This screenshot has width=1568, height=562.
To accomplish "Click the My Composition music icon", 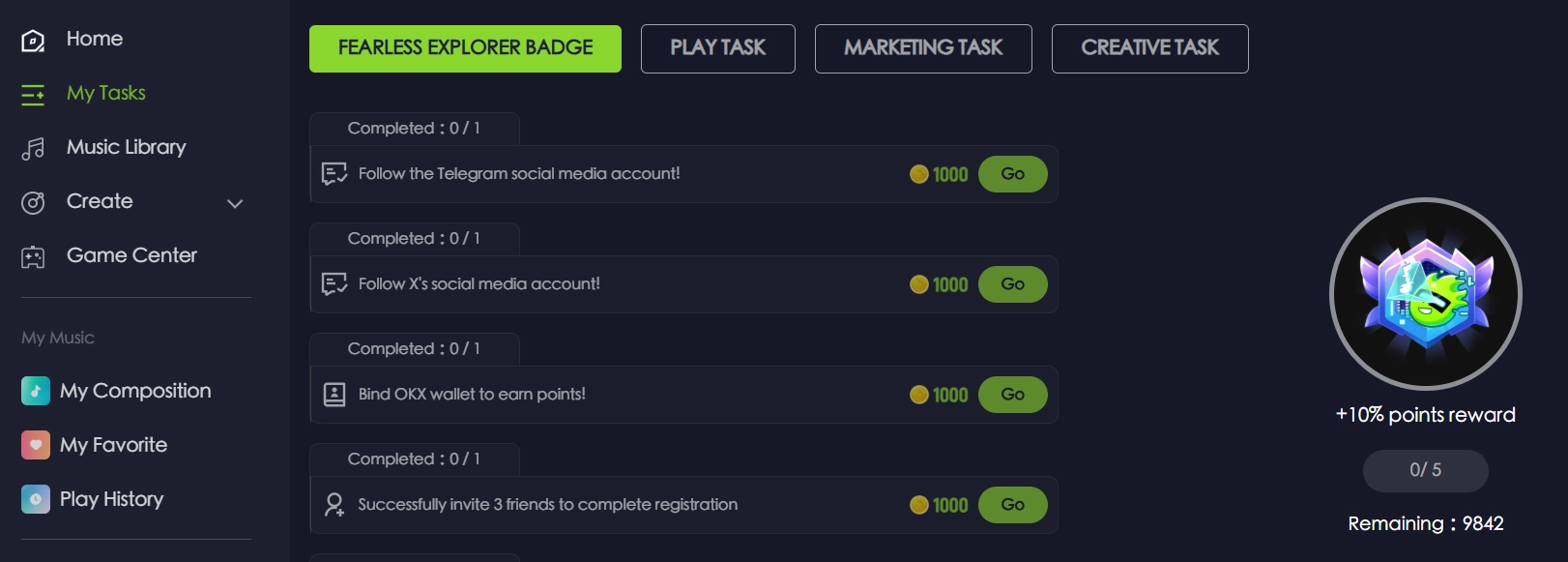I will (x=36, y=391).
